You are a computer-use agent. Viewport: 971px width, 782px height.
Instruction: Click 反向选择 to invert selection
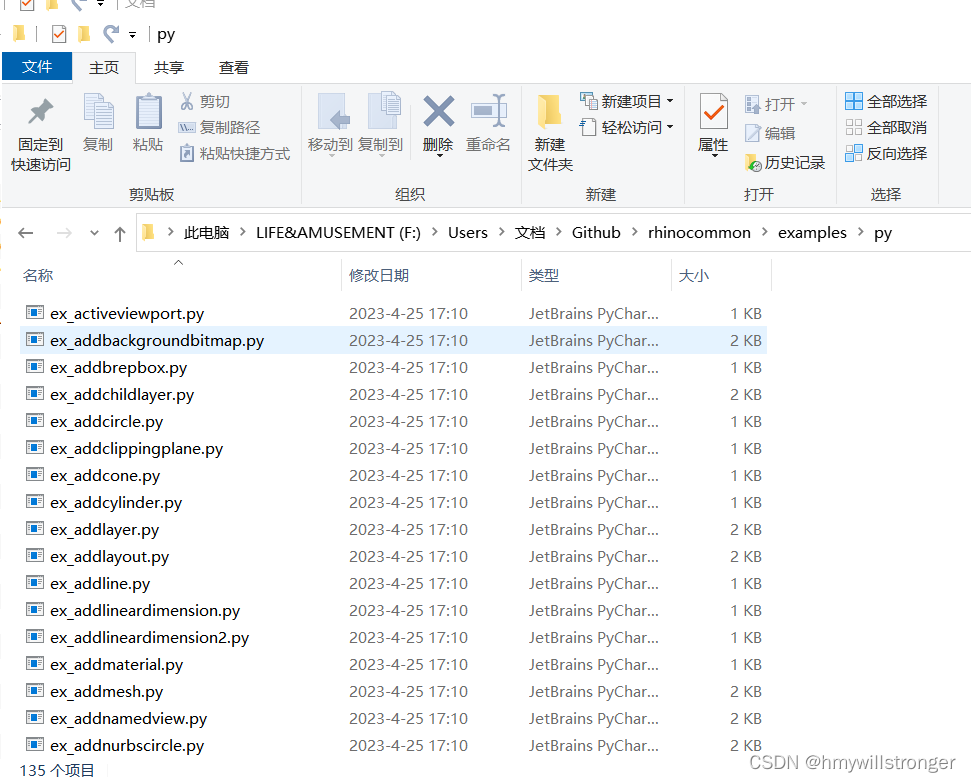tap(884, 152)
